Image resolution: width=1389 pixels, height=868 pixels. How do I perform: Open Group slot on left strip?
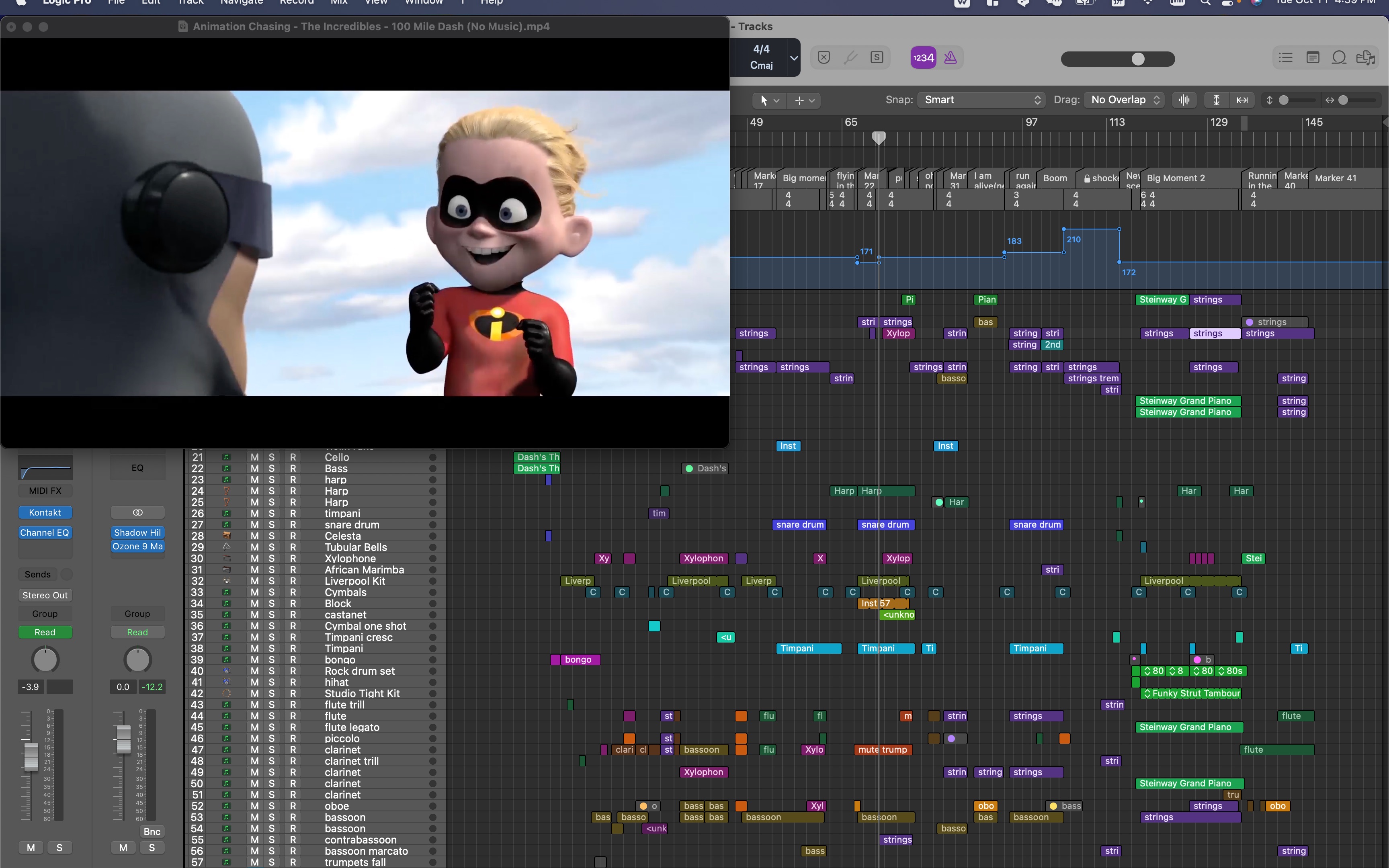(x=45, y=614)
